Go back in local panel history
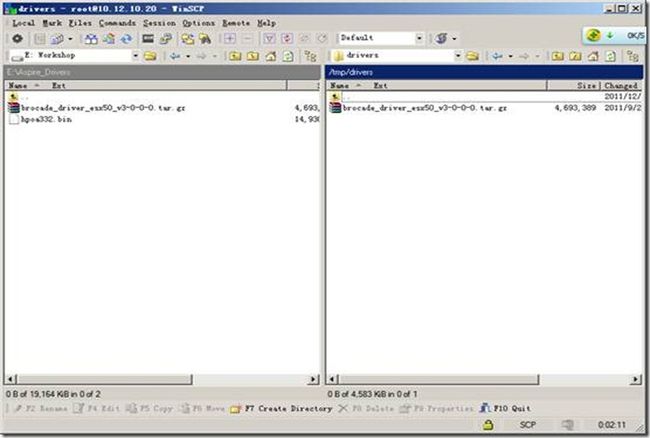This screenshot has height=438, width=650. click(x=175, y=56)
